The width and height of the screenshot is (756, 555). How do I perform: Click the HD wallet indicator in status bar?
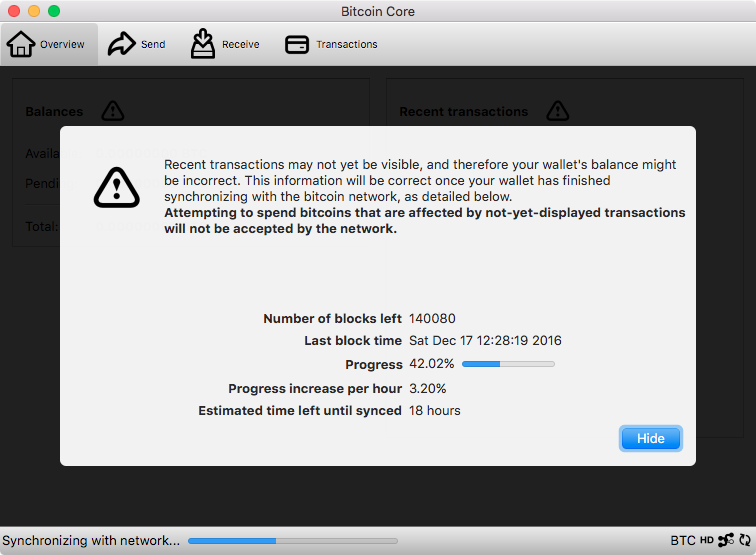tap(706, 540)
